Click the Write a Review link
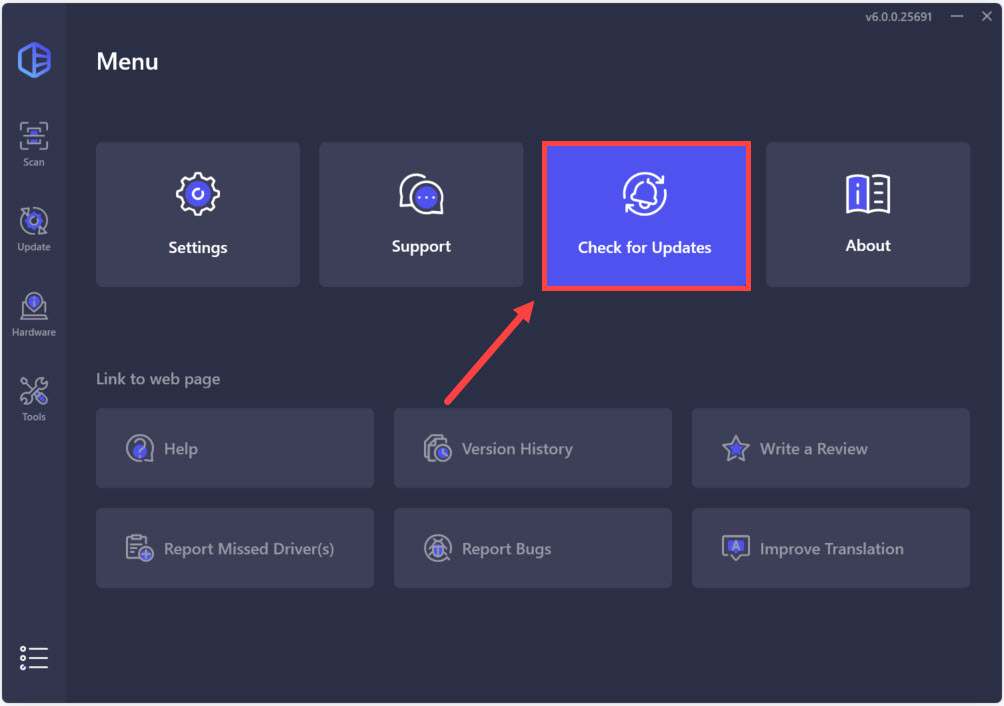This screenshot has height=706, width=1004. click(x=830, y=448)
